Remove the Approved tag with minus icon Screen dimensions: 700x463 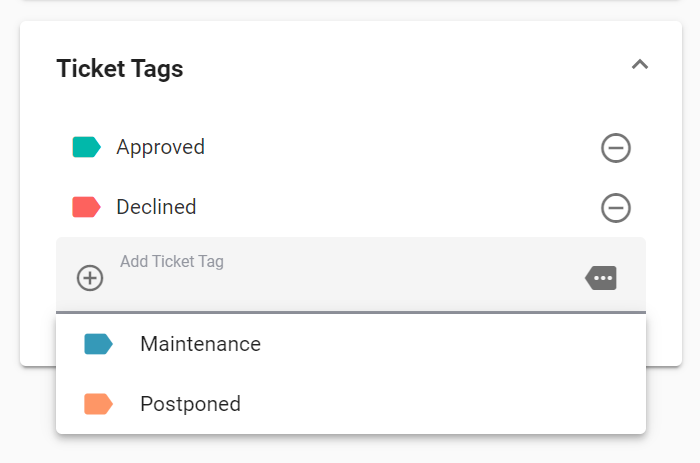pyautogui.click(x=616, y=148)
